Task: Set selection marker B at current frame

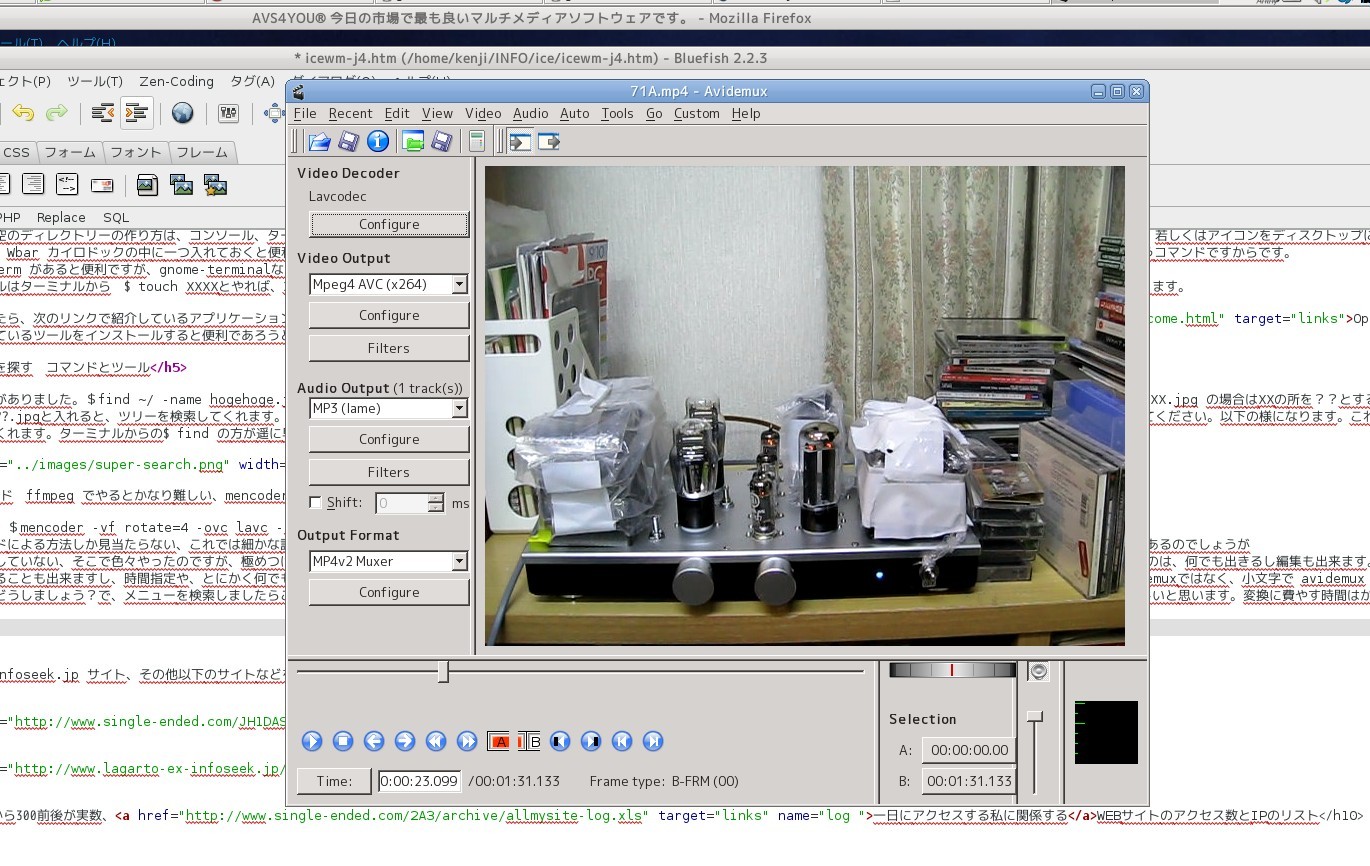Action: pyautogui.click(x=530, y=741)
